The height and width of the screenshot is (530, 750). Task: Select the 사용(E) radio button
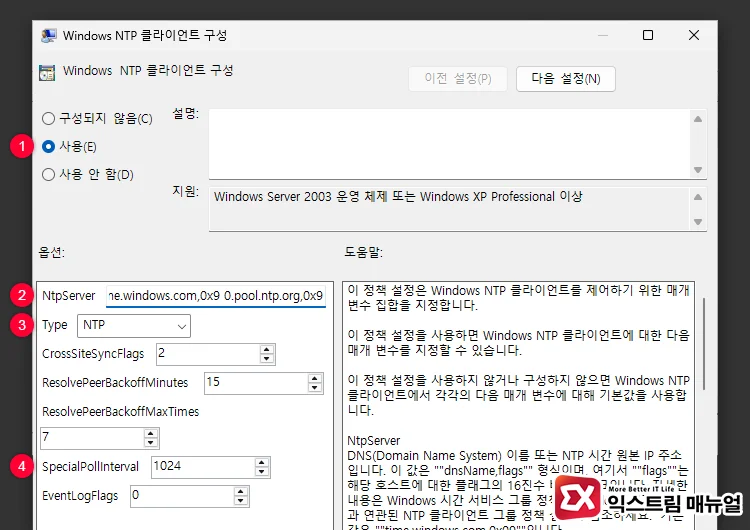click(x=48, y=146)
